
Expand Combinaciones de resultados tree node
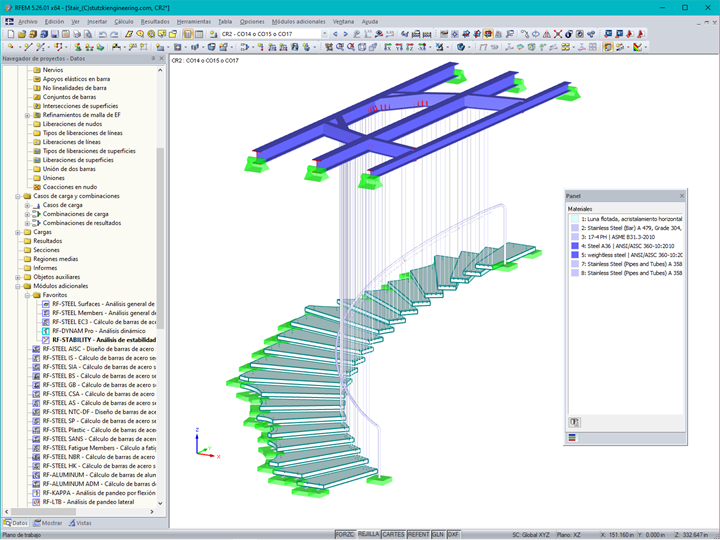click(x=27, y=223)
